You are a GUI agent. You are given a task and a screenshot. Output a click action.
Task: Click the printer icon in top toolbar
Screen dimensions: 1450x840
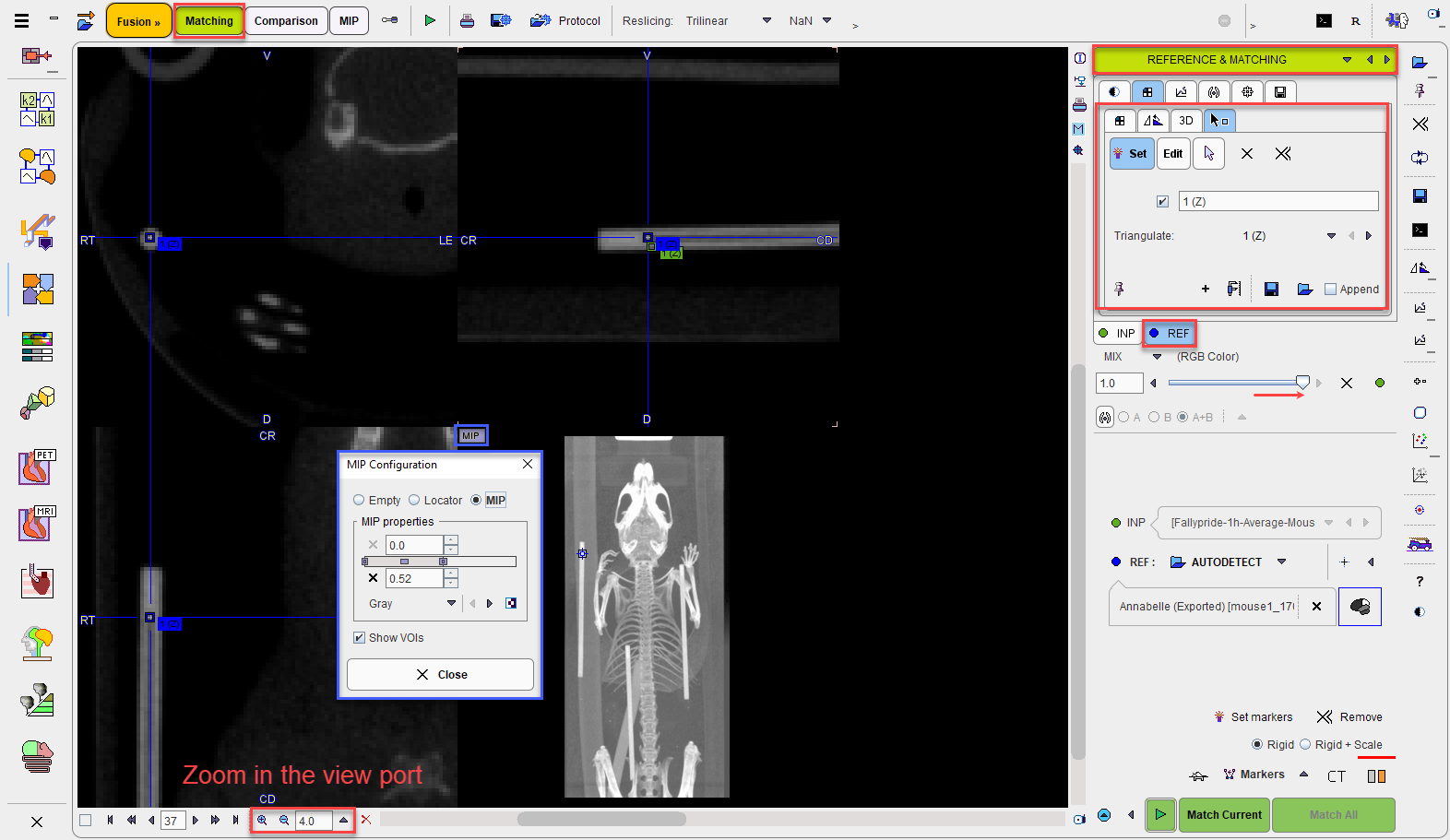468,20
